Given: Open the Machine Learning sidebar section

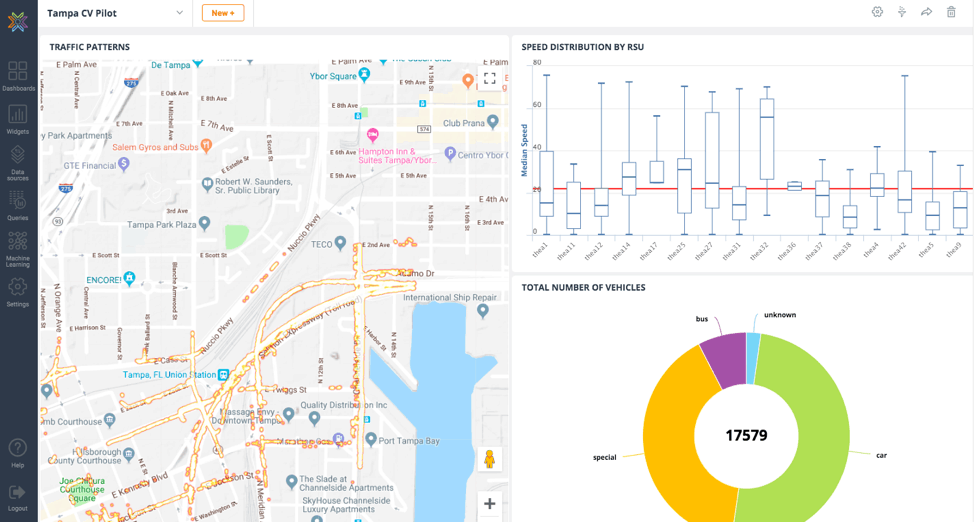Looking at the screenshot, I should 18,249.
